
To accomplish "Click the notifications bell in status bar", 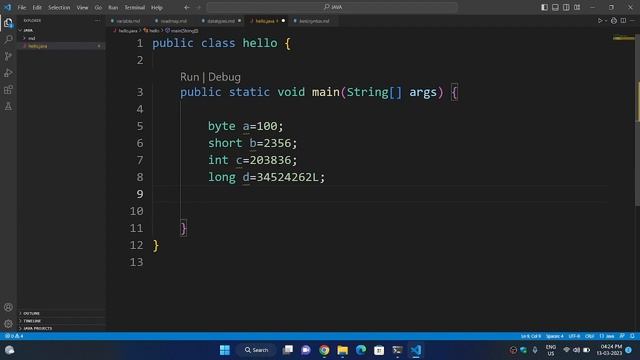I will (632, 336).
